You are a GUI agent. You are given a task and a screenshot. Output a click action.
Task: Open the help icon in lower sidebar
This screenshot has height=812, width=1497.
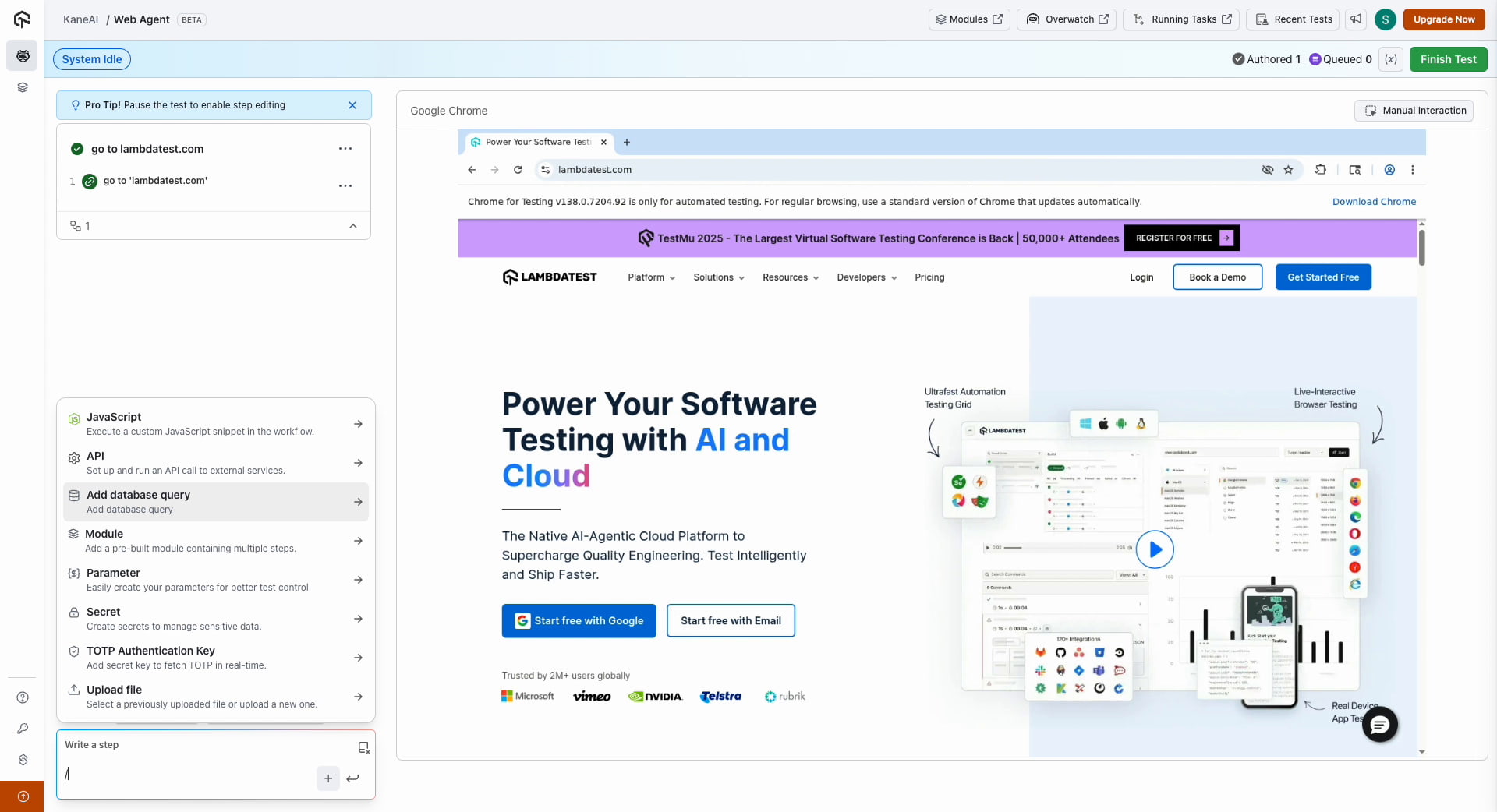23,697
